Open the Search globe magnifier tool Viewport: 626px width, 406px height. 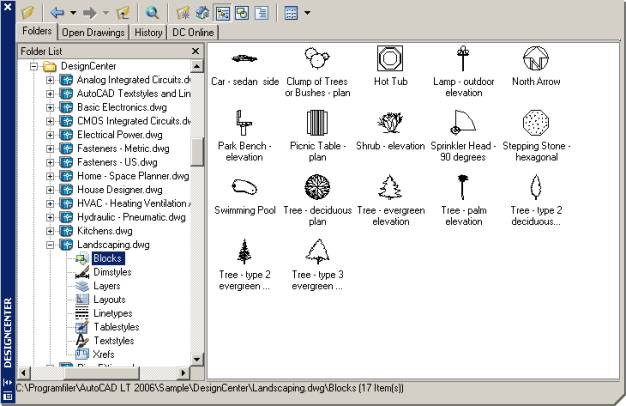pyautogui.click(x=152, y=13)
